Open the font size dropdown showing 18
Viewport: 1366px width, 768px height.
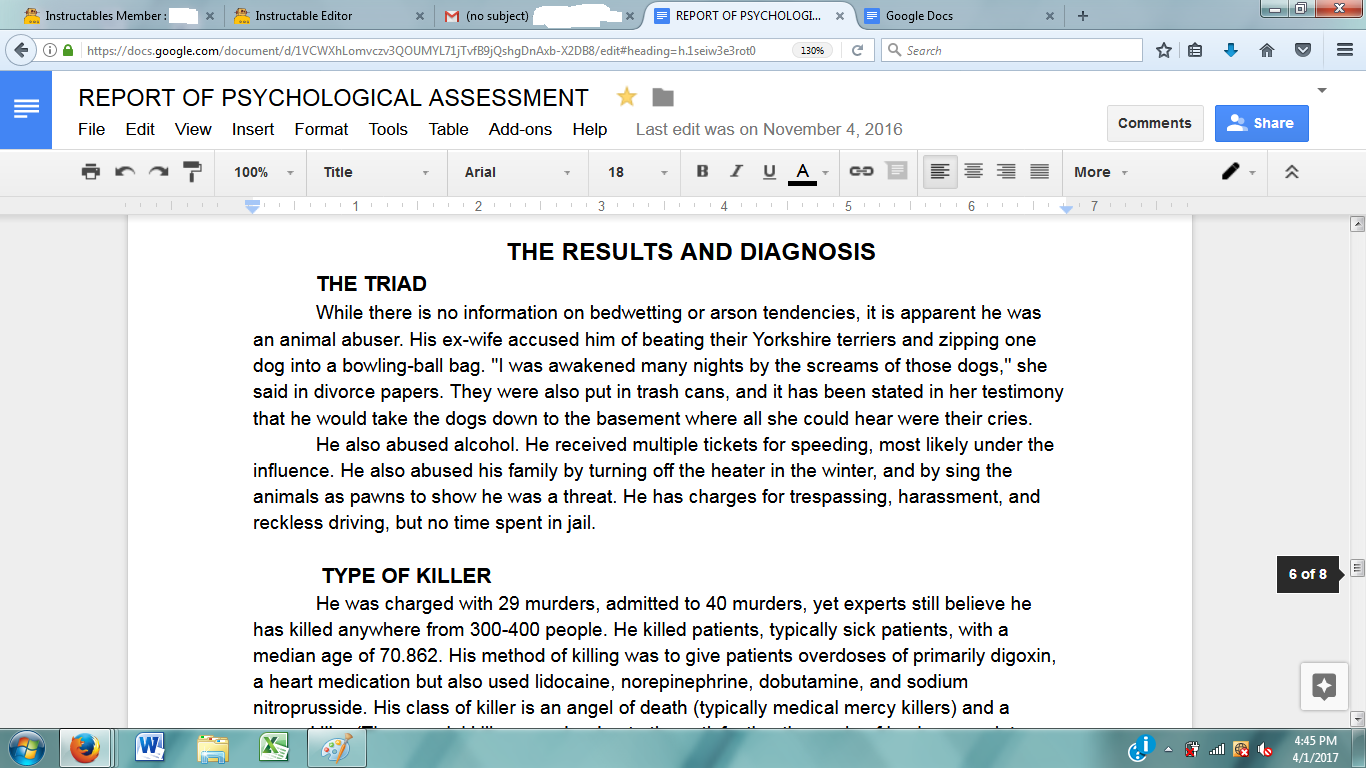tap(636, 171)
